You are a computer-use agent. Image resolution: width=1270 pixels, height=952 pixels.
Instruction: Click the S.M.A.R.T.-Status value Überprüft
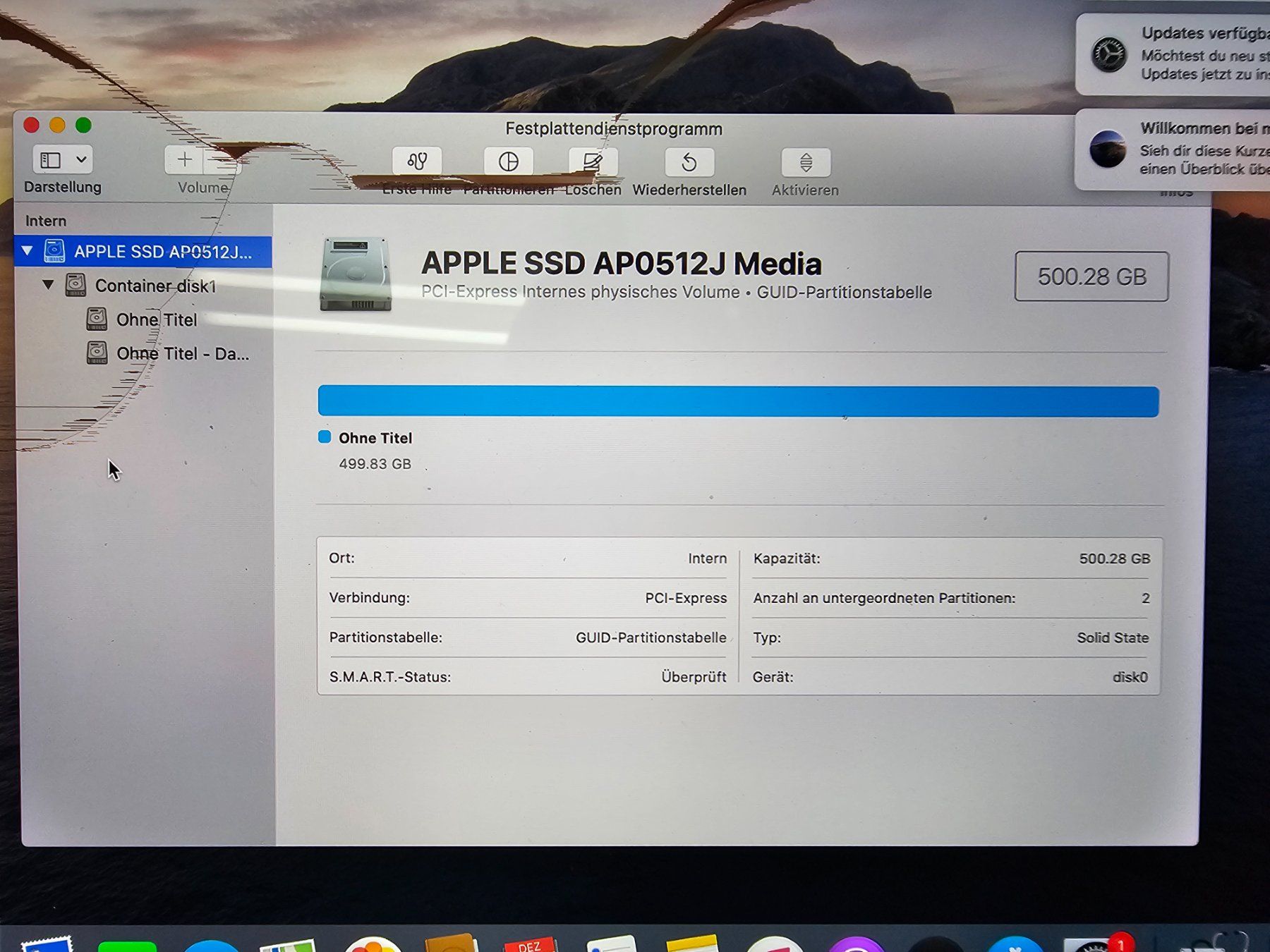point(694,677)
